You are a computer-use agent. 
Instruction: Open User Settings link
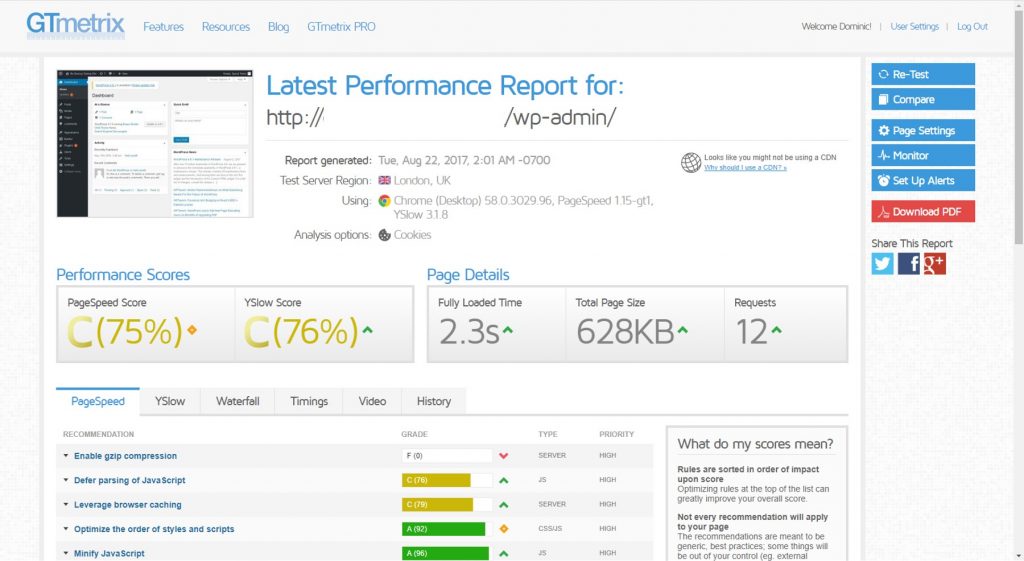pyautogui.click(x=914, y=27)
